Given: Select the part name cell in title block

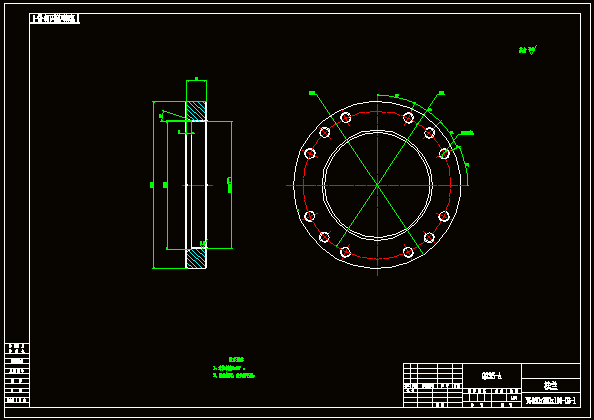Looking at the screenshot, I should (x=551, y=386).
